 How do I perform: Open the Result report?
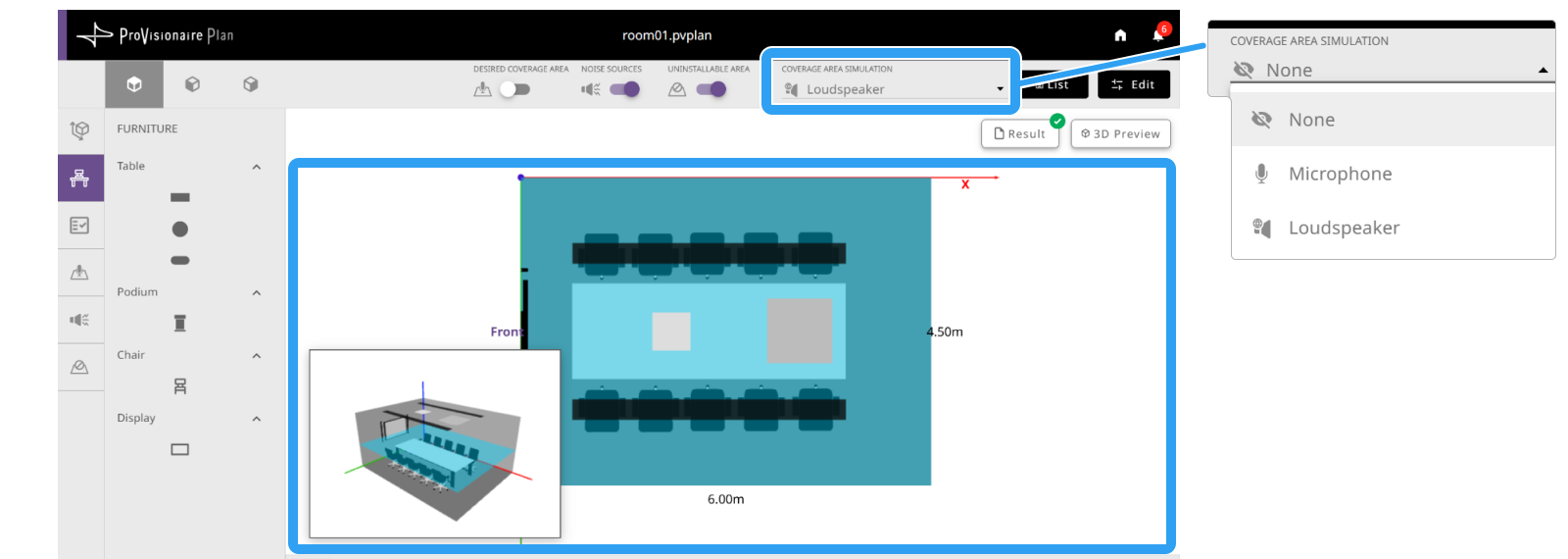pos(1020,133)
